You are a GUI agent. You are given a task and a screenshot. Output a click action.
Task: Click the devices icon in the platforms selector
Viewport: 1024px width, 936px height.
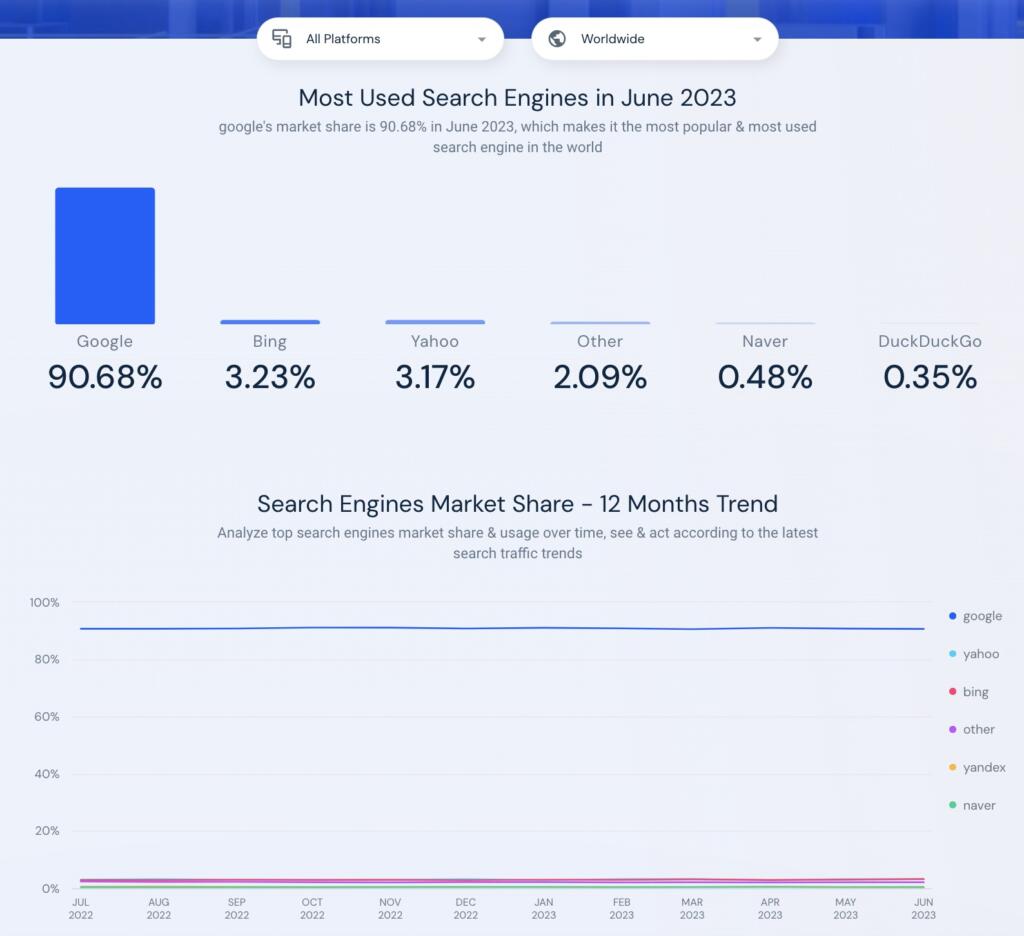[x=282, y=39]
